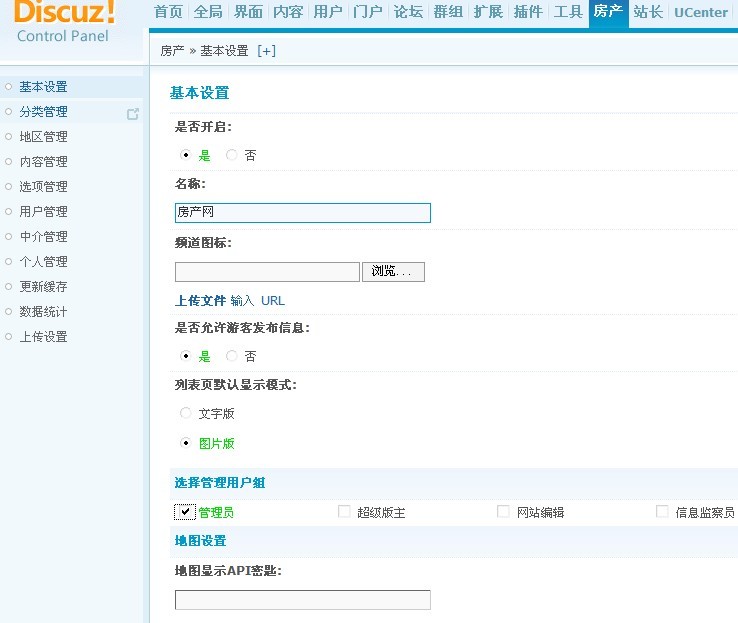Select 是 for 是否允许游客发布信息
This screenshot has height=623, width=738.
[185, 356]
